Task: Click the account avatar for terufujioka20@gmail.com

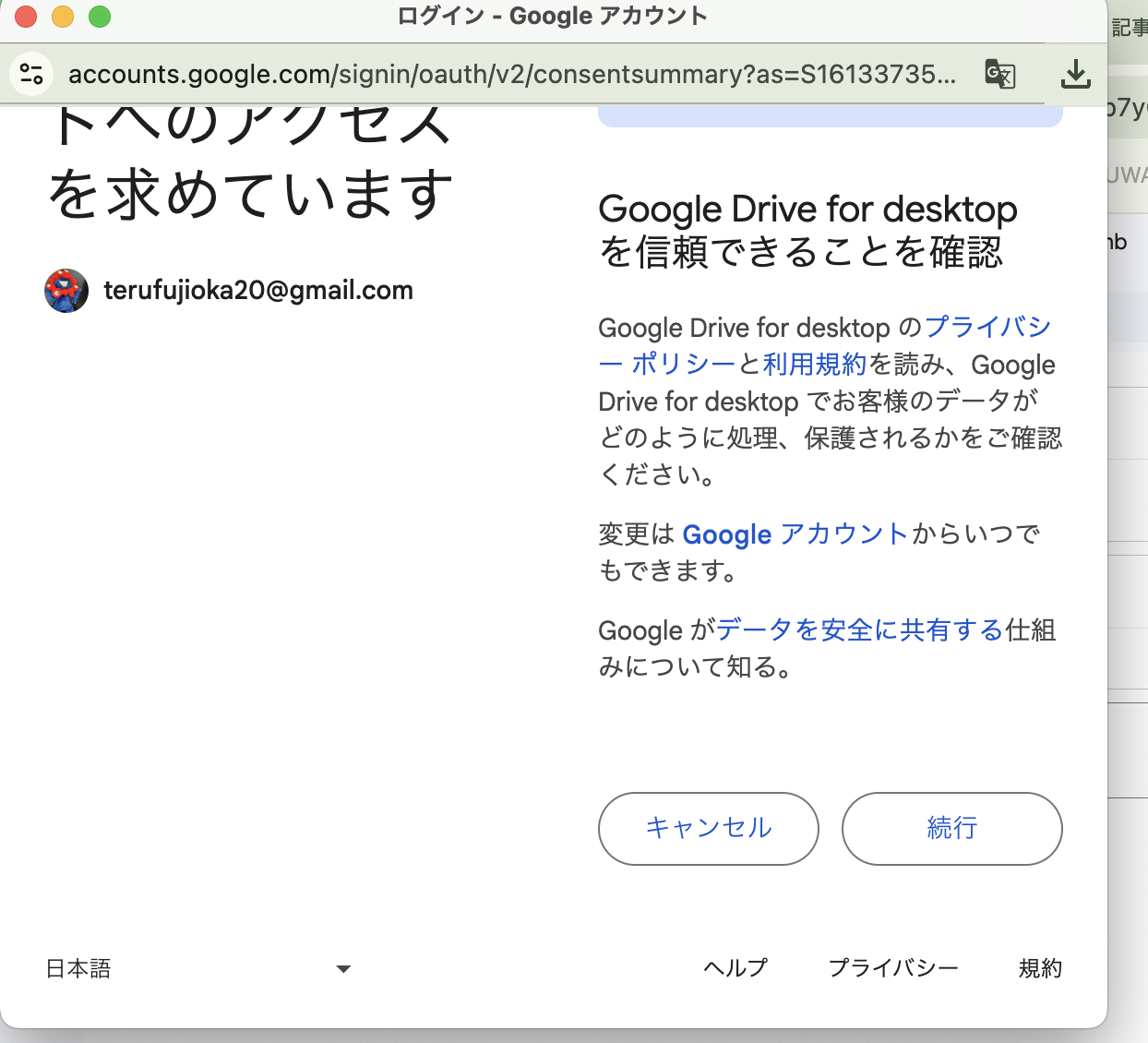Action: [x=66, y=290]
